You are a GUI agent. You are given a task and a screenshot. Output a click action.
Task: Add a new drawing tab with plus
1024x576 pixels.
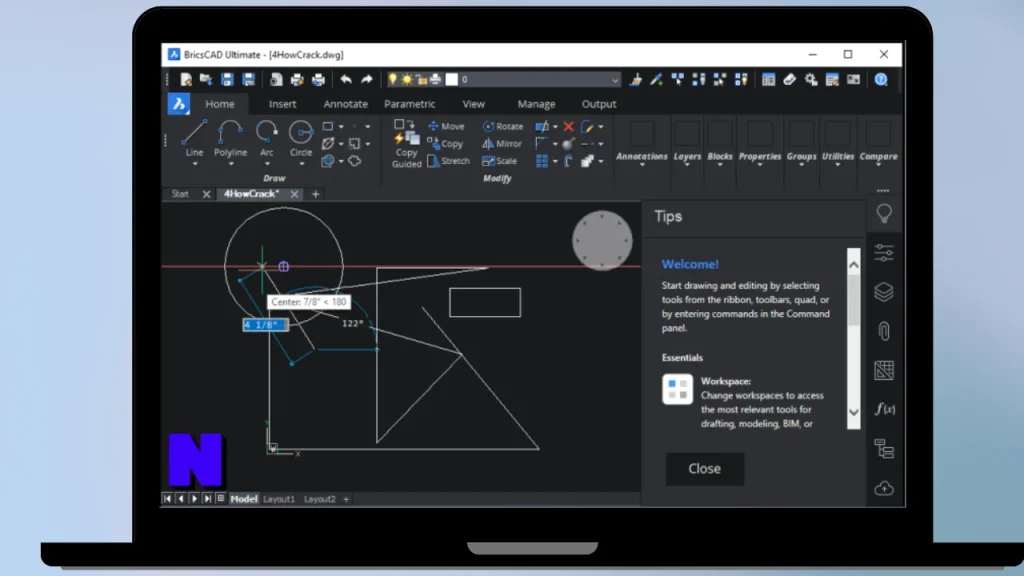pyautogui.click(x=315, y=194)
